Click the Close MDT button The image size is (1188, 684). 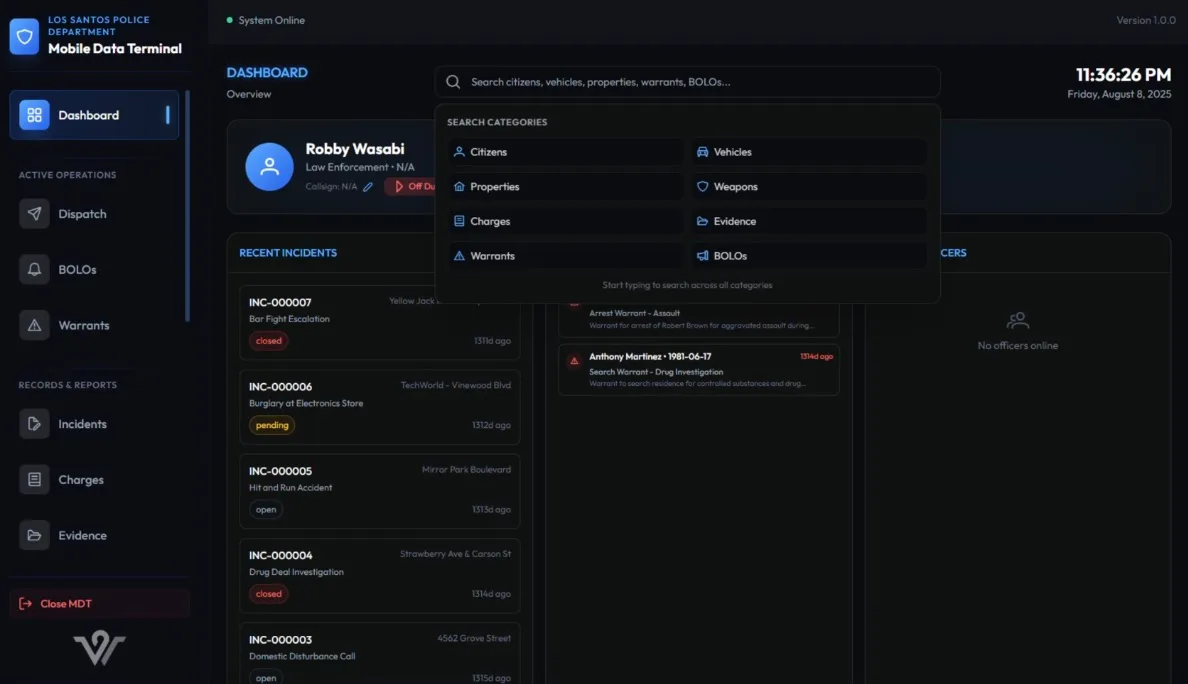(99, 604)
